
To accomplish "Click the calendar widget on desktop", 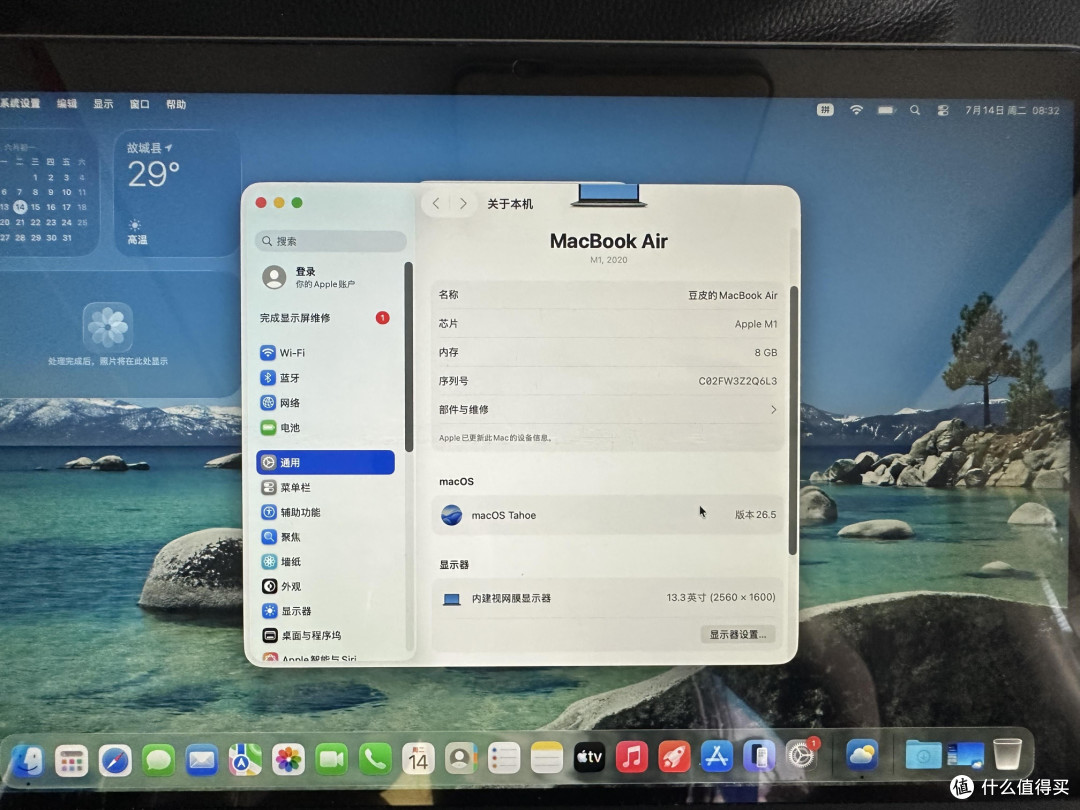I will tap(48, 193).
